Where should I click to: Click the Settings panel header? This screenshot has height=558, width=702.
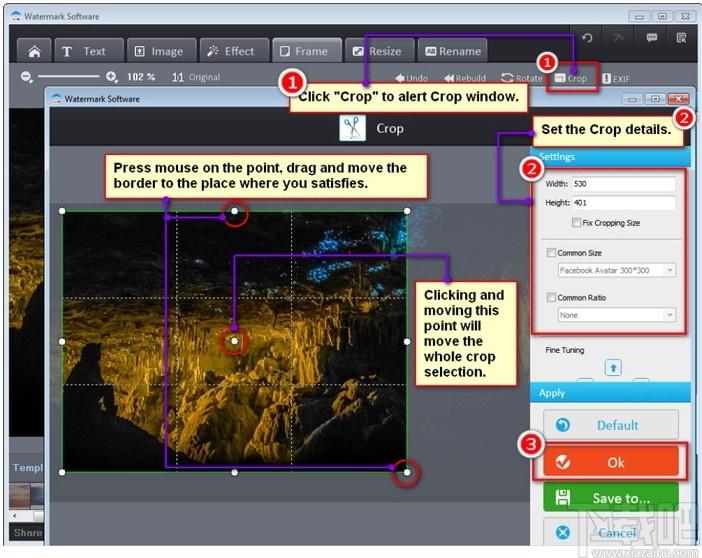tap(611, 157)
